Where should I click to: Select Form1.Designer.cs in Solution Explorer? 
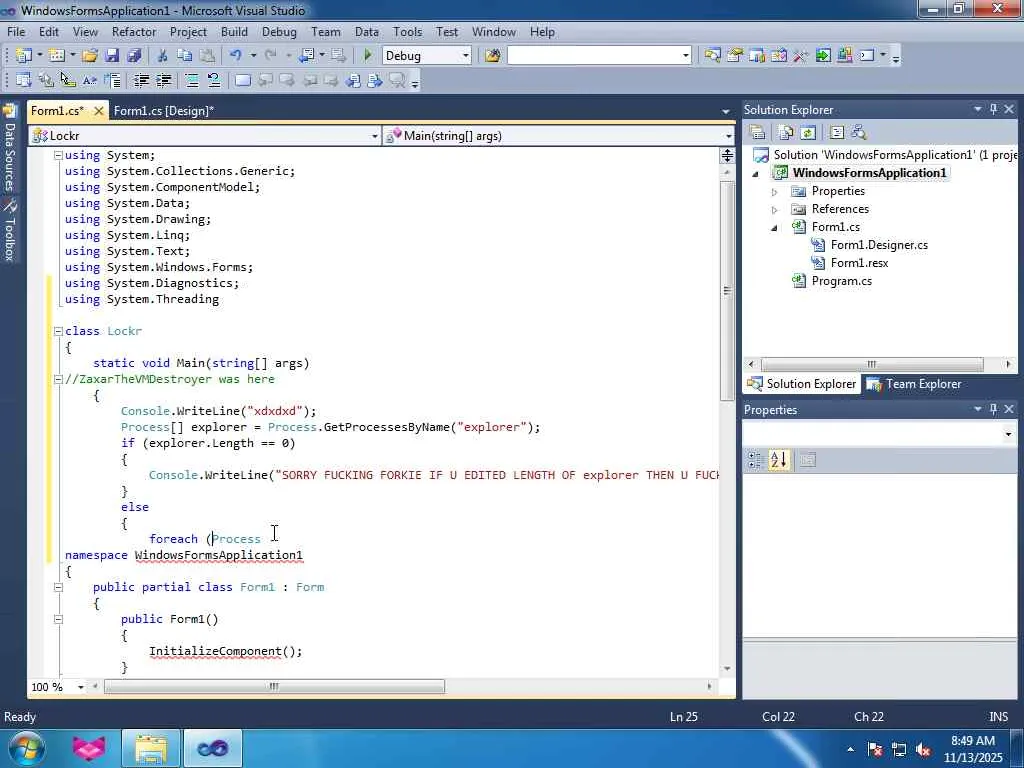(879, 245)
